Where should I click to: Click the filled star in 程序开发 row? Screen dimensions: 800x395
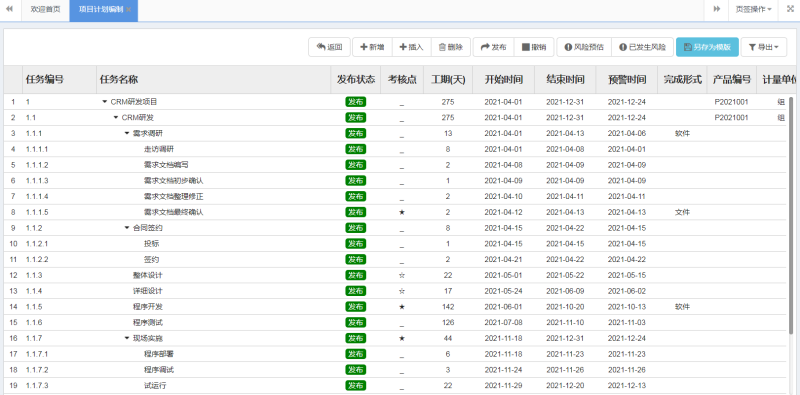pyautogui.click(x=402, y=307)
